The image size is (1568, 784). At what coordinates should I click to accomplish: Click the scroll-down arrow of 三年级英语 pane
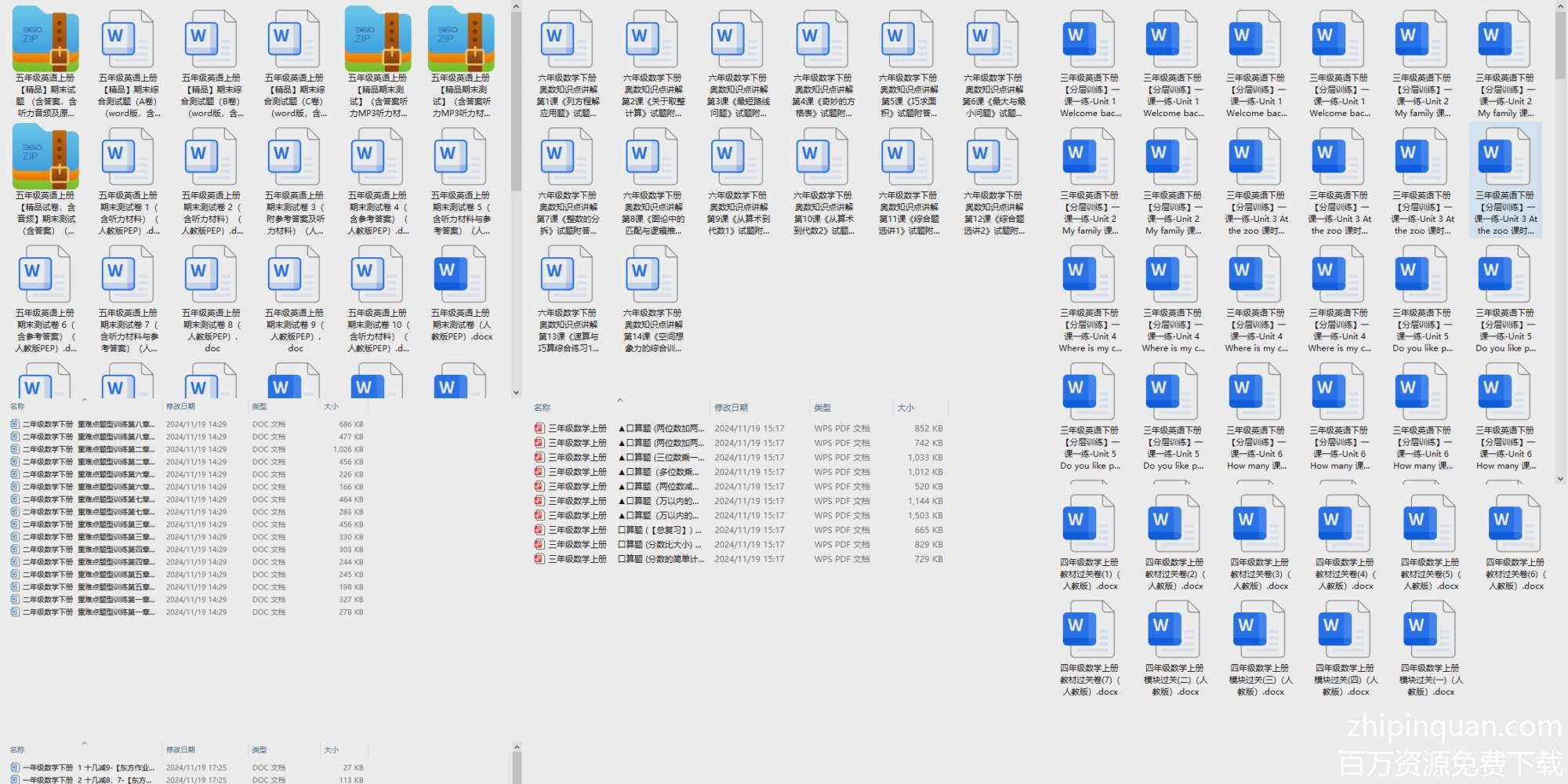[x=1561, y=477]
